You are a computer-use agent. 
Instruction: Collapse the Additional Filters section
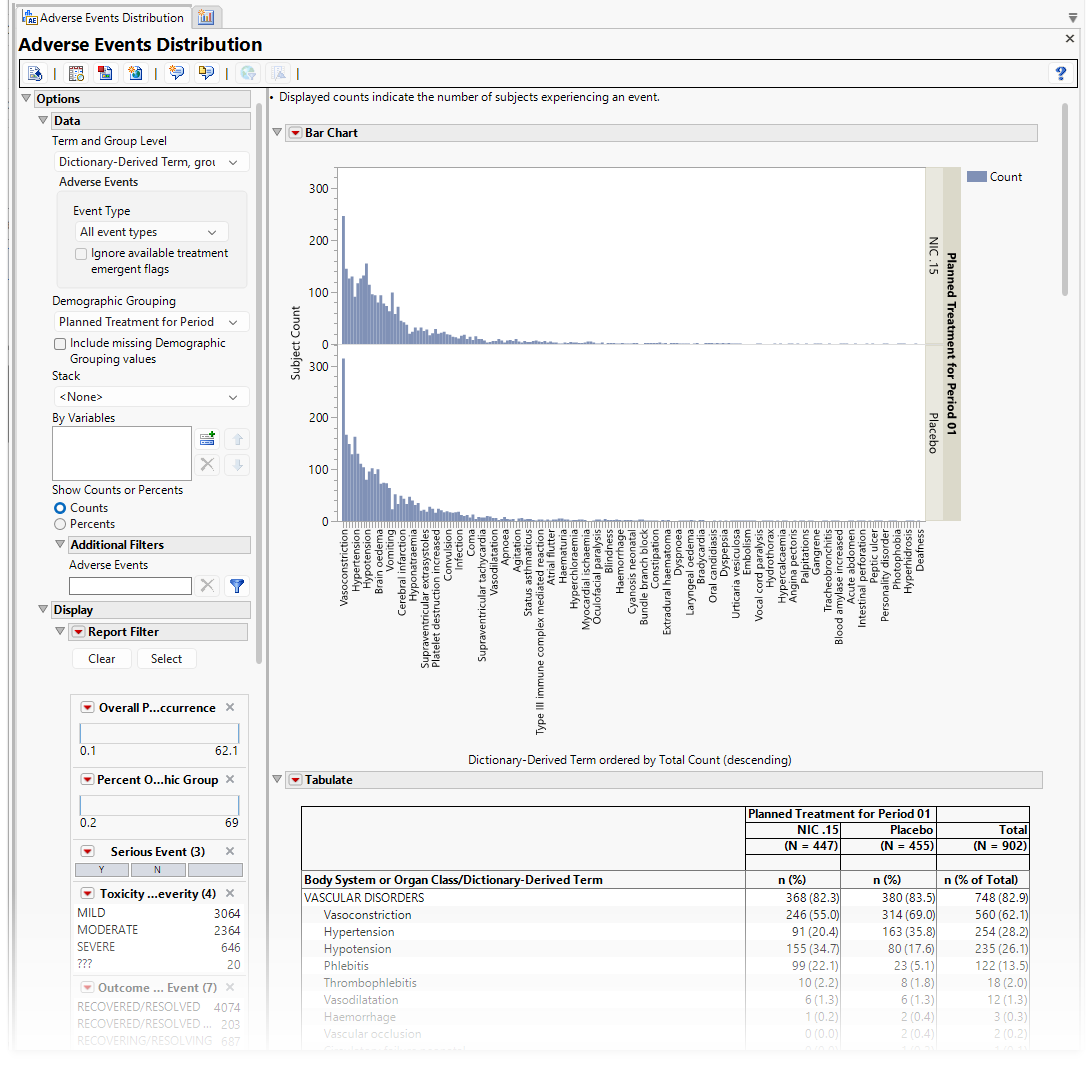(x=60, y=545)
